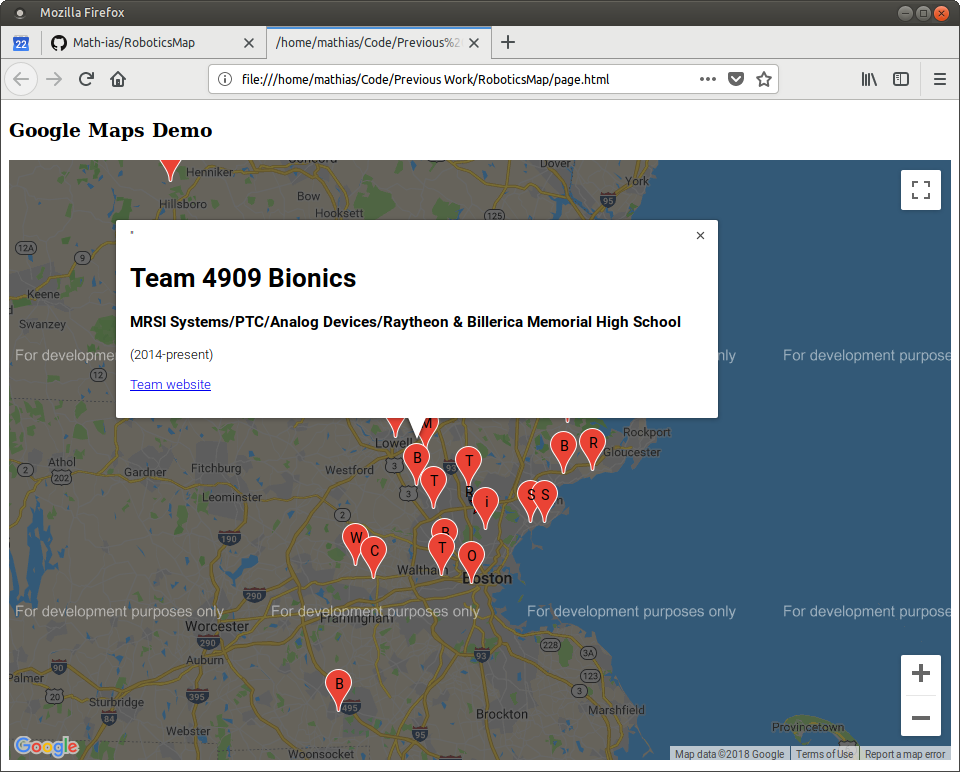The image size is (960, 772).
Task: Reload the current page
Action: click(x=86, y=79)
